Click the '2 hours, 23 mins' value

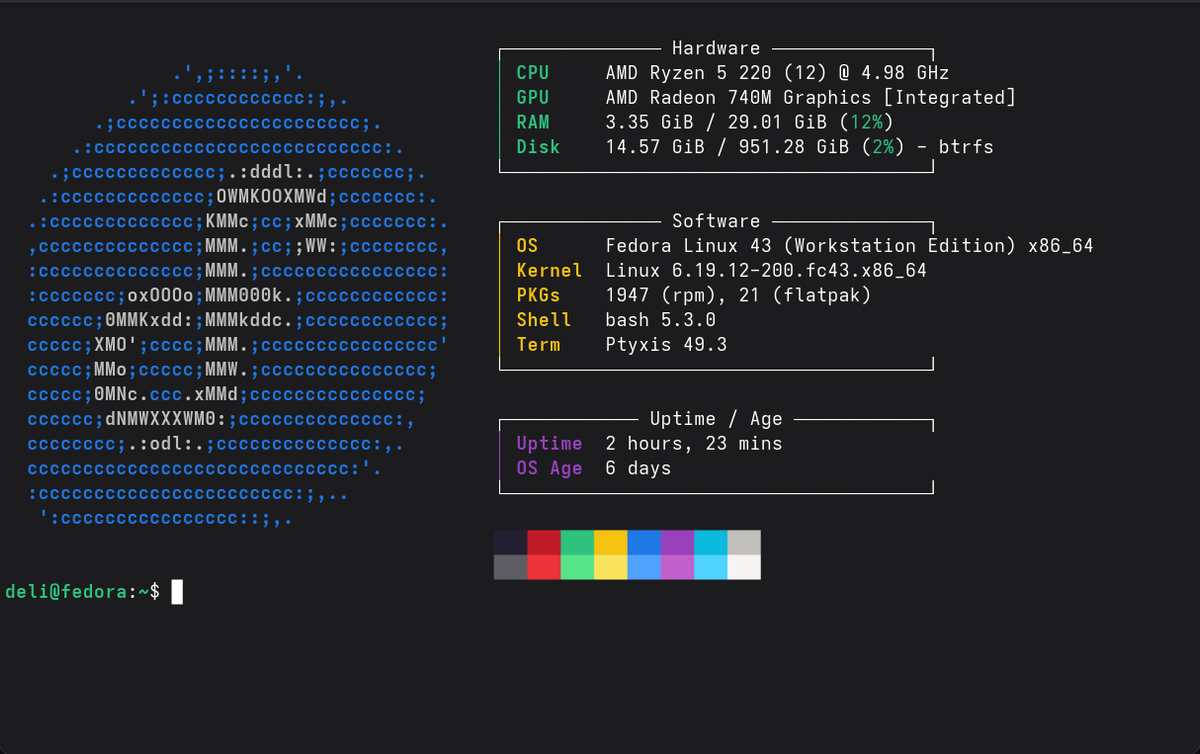coord(694,444)
